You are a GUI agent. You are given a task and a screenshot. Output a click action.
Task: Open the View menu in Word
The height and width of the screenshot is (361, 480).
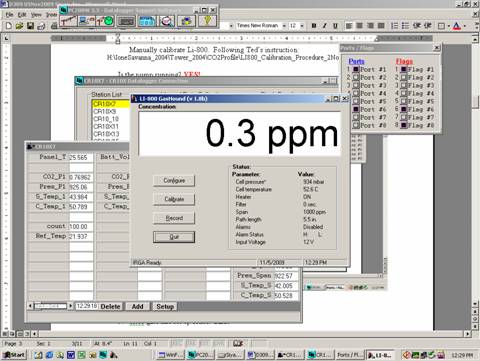click(36, 15)
